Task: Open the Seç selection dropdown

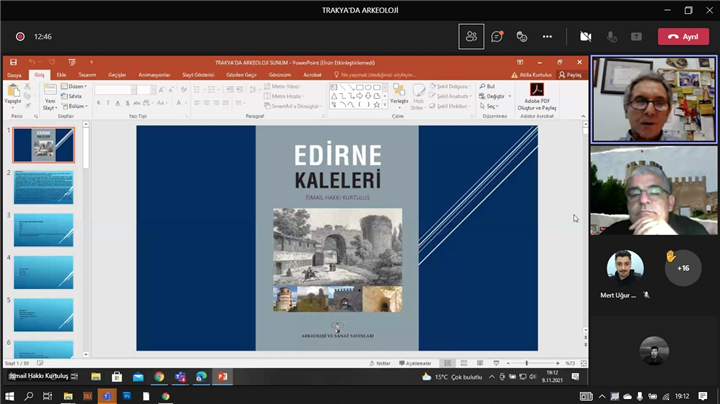Action: pos(489,106)
